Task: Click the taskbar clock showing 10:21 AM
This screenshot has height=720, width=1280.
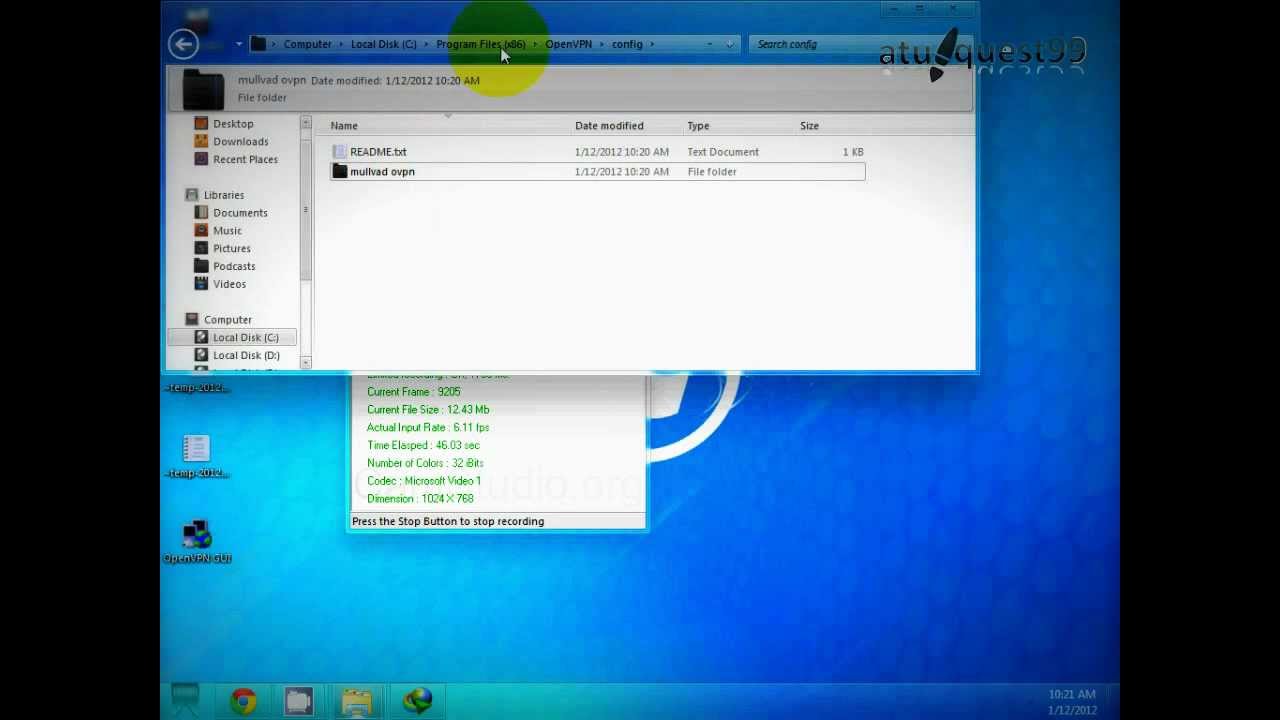Action: click(1071, 694)
